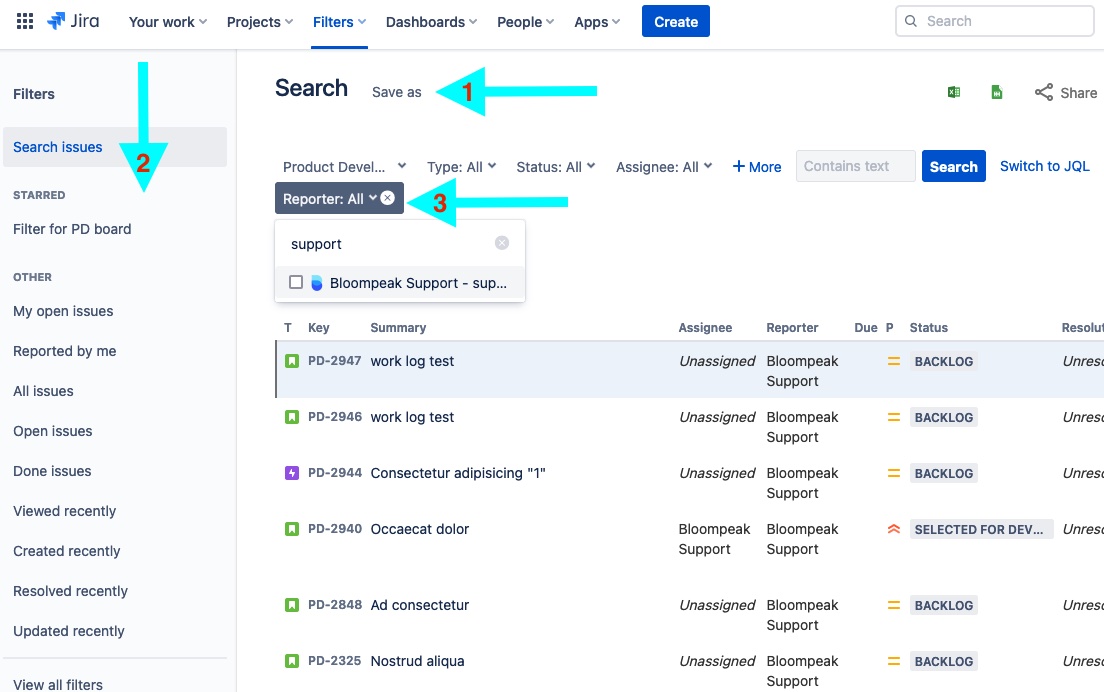Open the Dashboards menu
1104x692 pixels.
pos(431,22)
